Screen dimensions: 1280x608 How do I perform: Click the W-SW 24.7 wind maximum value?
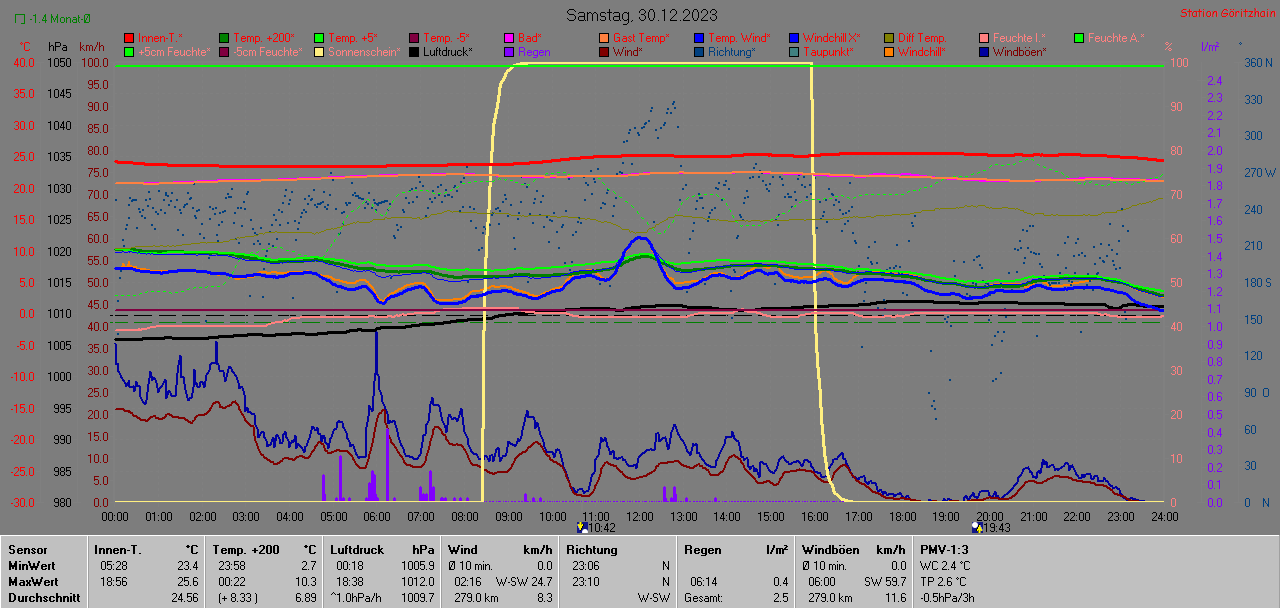click(x=524, y=581)
